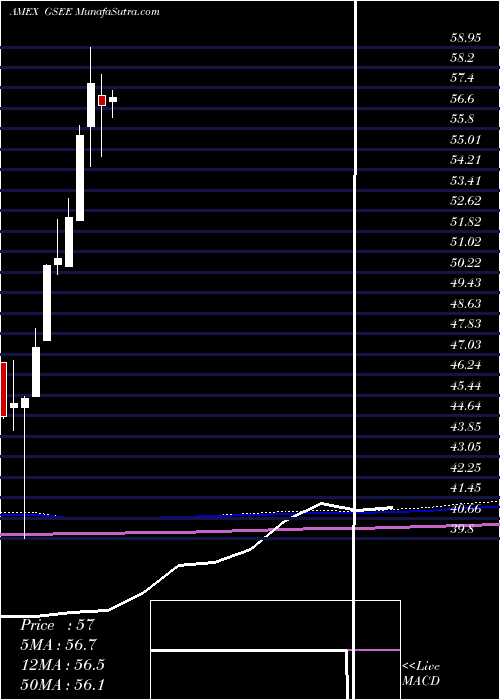Viewport: 500px width, 700px height.
Task: Click the 58.2 price axis label
Action: pos(462,58)
